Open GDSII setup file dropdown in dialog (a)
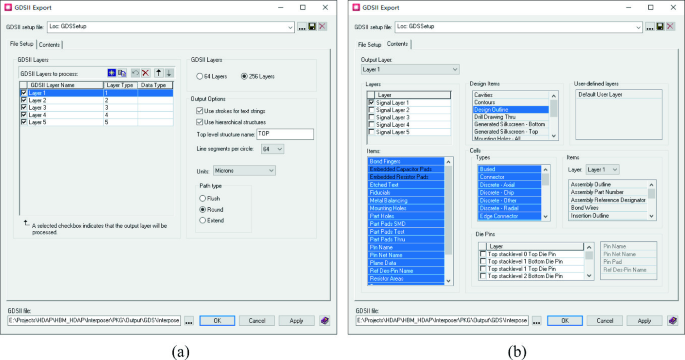 tap(290, 27)
